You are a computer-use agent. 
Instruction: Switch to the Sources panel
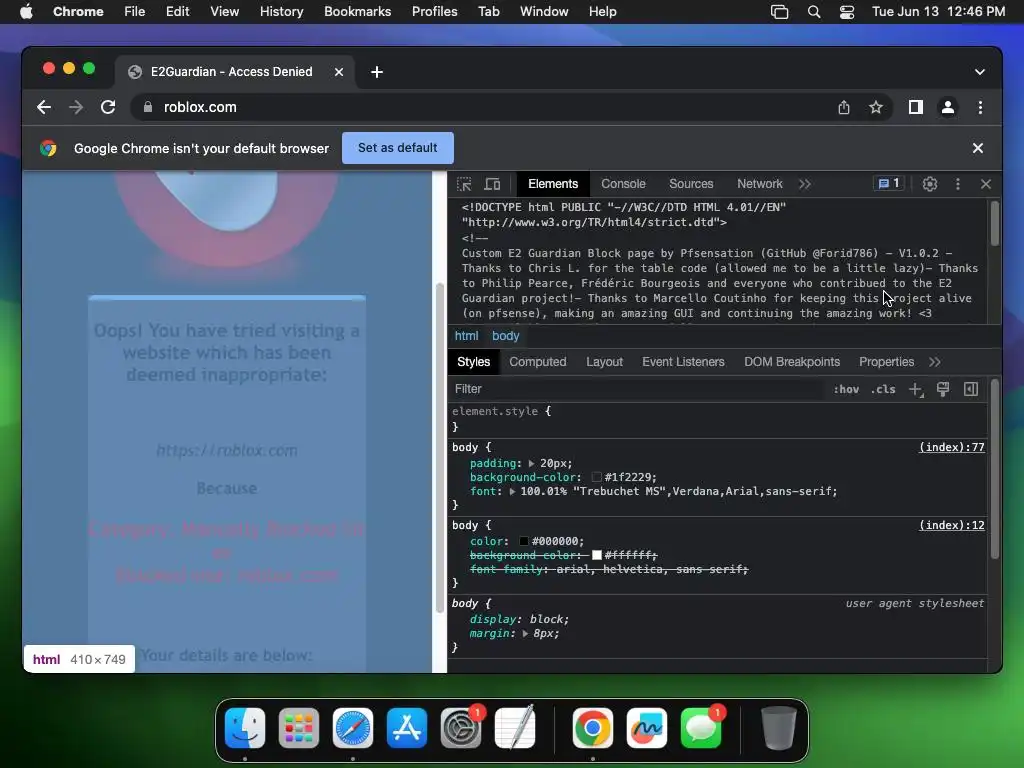(691, 184)
